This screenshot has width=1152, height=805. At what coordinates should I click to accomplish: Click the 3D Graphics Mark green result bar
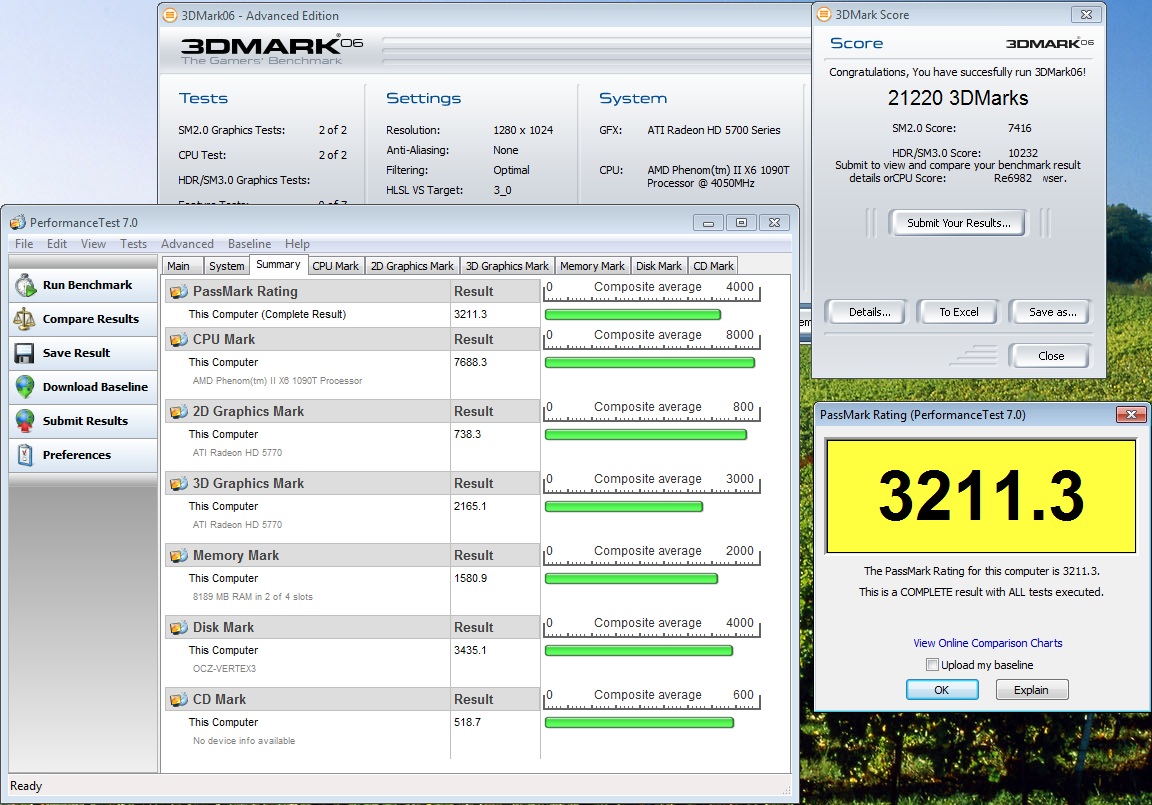tap(624, 506)
